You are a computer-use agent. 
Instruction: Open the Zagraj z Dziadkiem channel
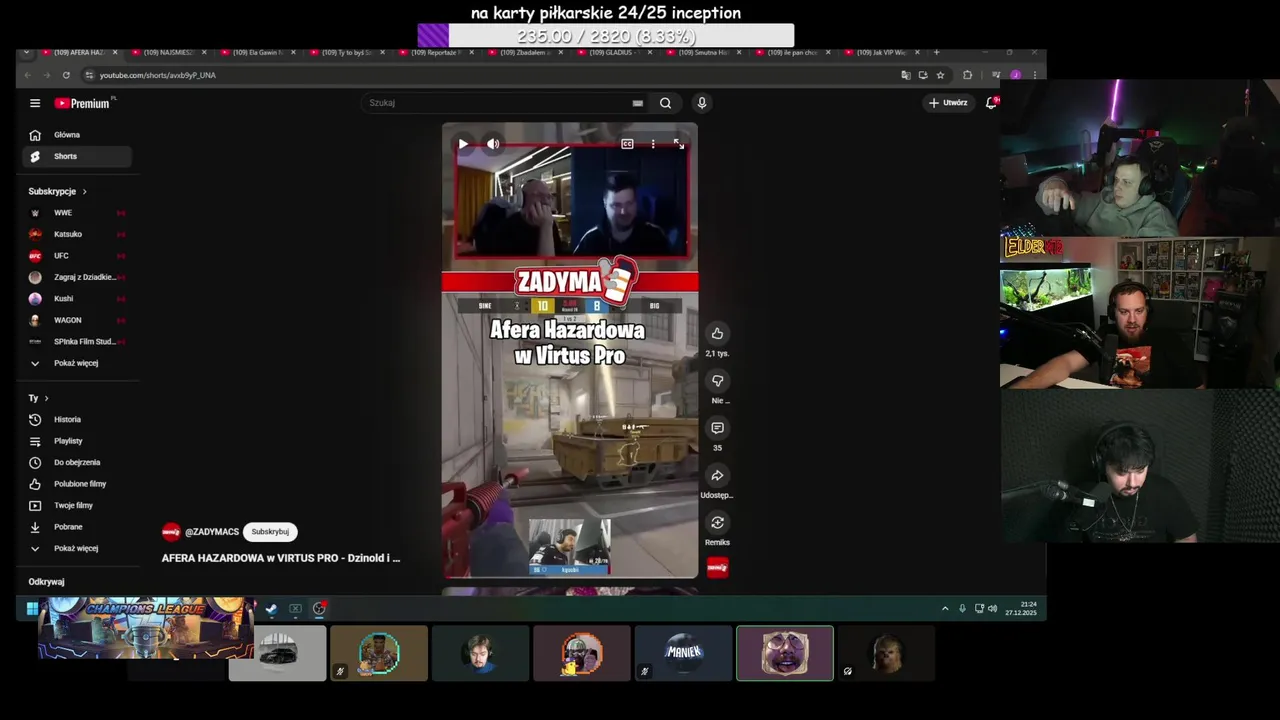coord(77,277)
